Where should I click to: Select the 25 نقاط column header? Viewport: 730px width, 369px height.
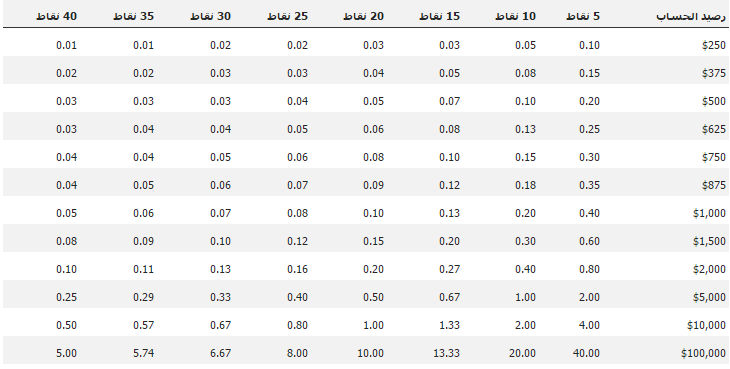tap(287, 16)
